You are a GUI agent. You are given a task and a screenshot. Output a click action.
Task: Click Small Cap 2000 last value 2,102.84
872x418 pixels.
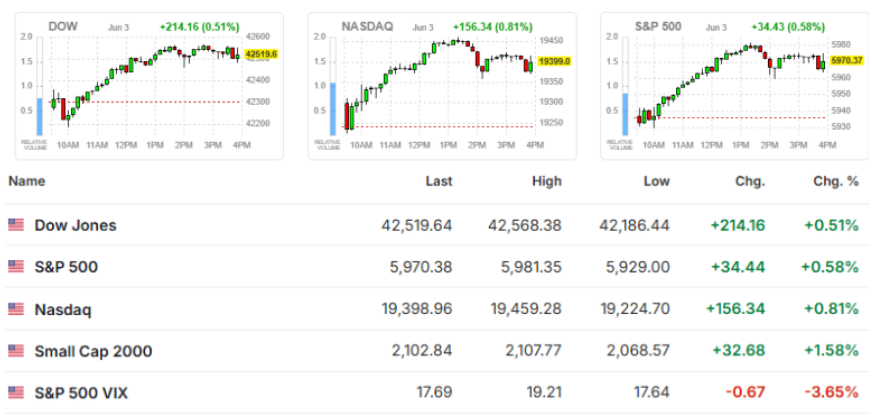point(422,351)
